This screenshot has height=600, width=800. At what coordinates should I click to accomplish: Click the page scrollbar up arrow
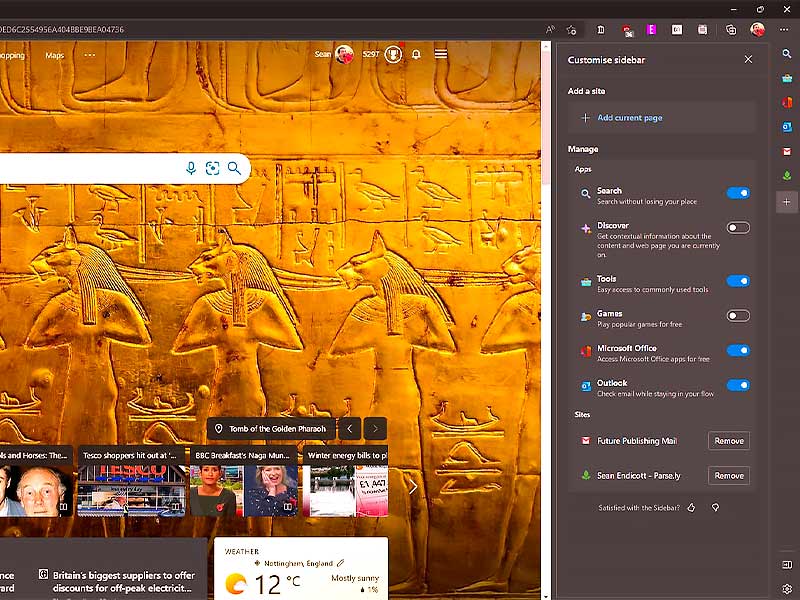[546, 47]
